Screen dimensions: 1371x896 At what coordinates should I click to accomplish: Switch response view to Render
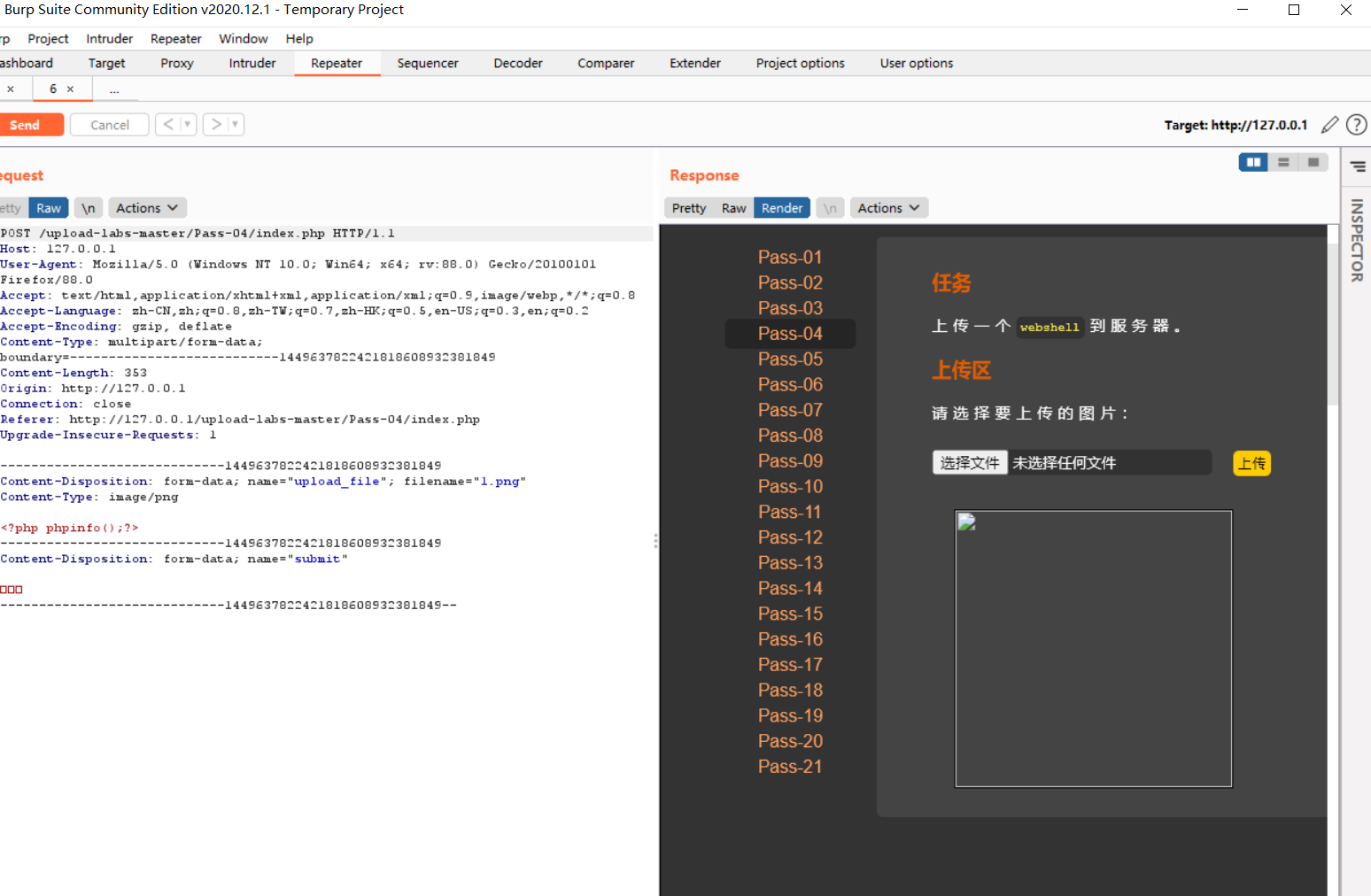(x=782, y=208)
